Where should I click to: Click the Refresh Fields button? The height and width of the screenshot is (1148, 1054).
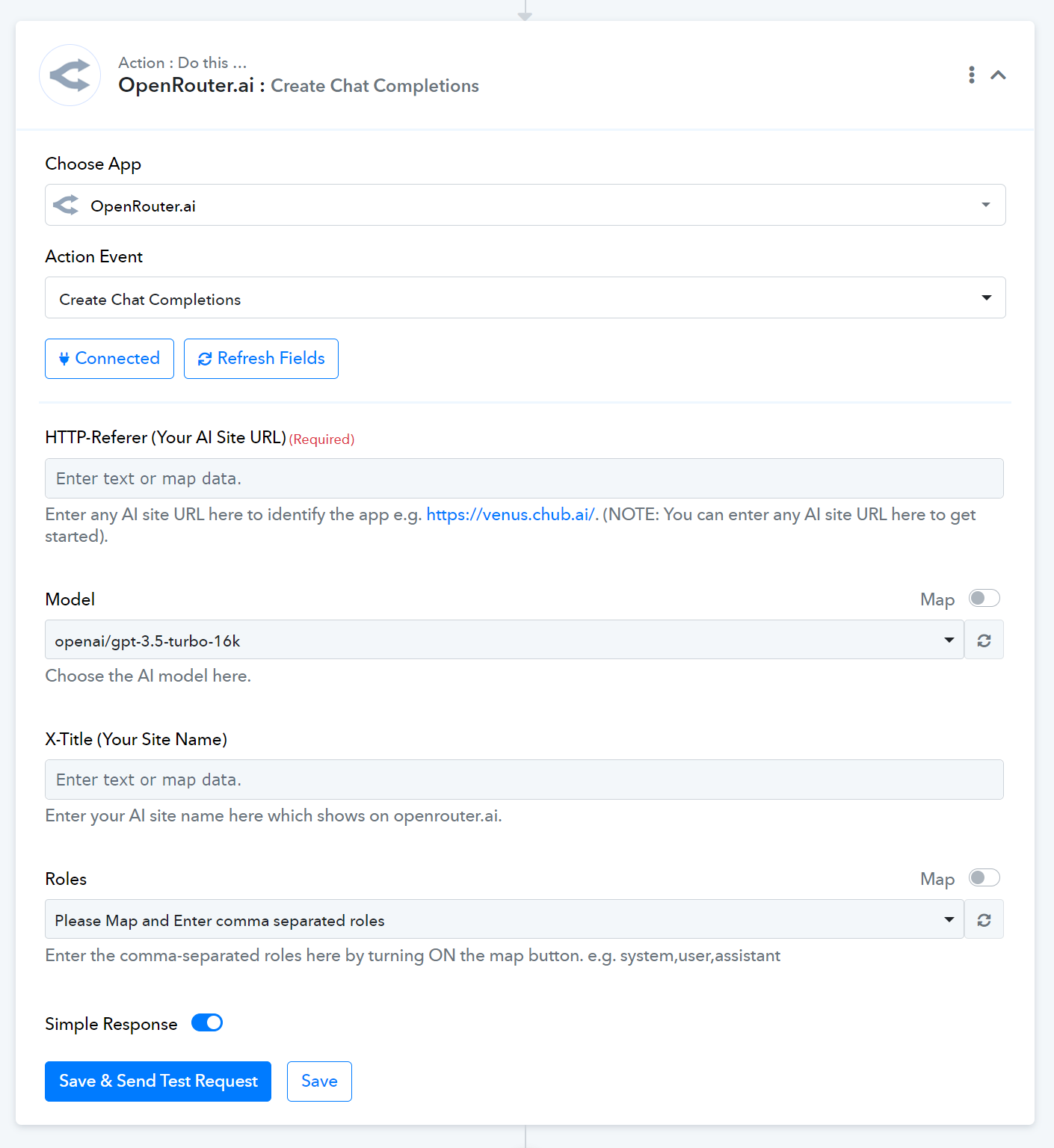[261, 359]
